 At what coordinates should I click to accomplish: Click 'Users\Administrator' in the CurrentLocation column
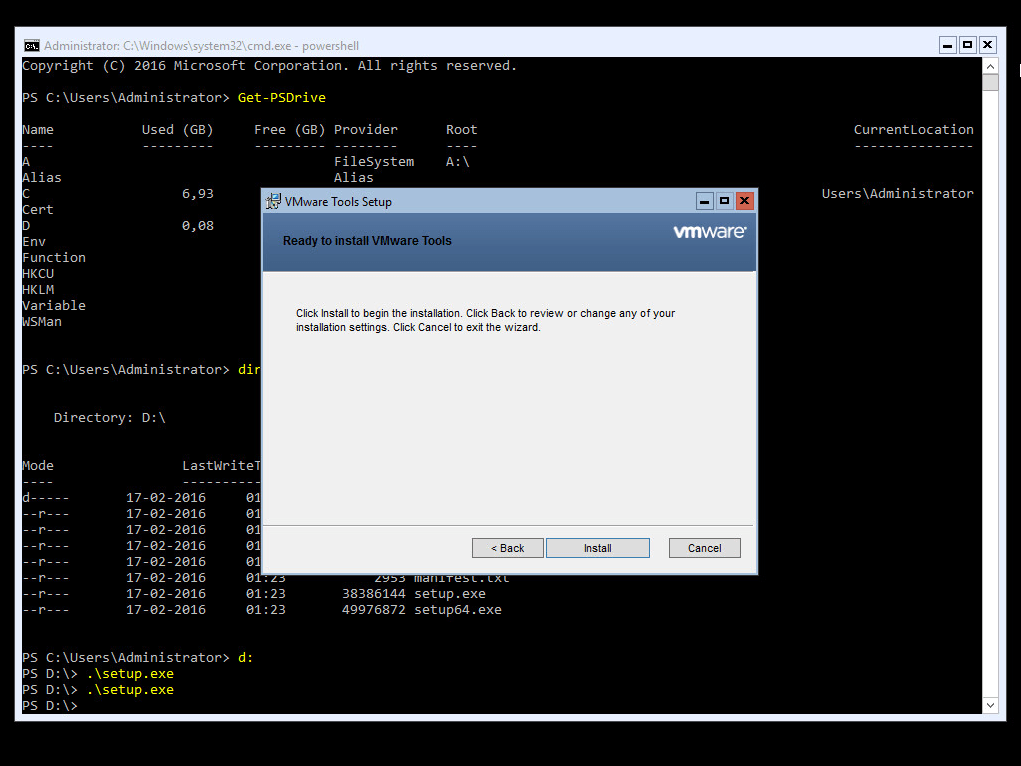pos(898,193)
